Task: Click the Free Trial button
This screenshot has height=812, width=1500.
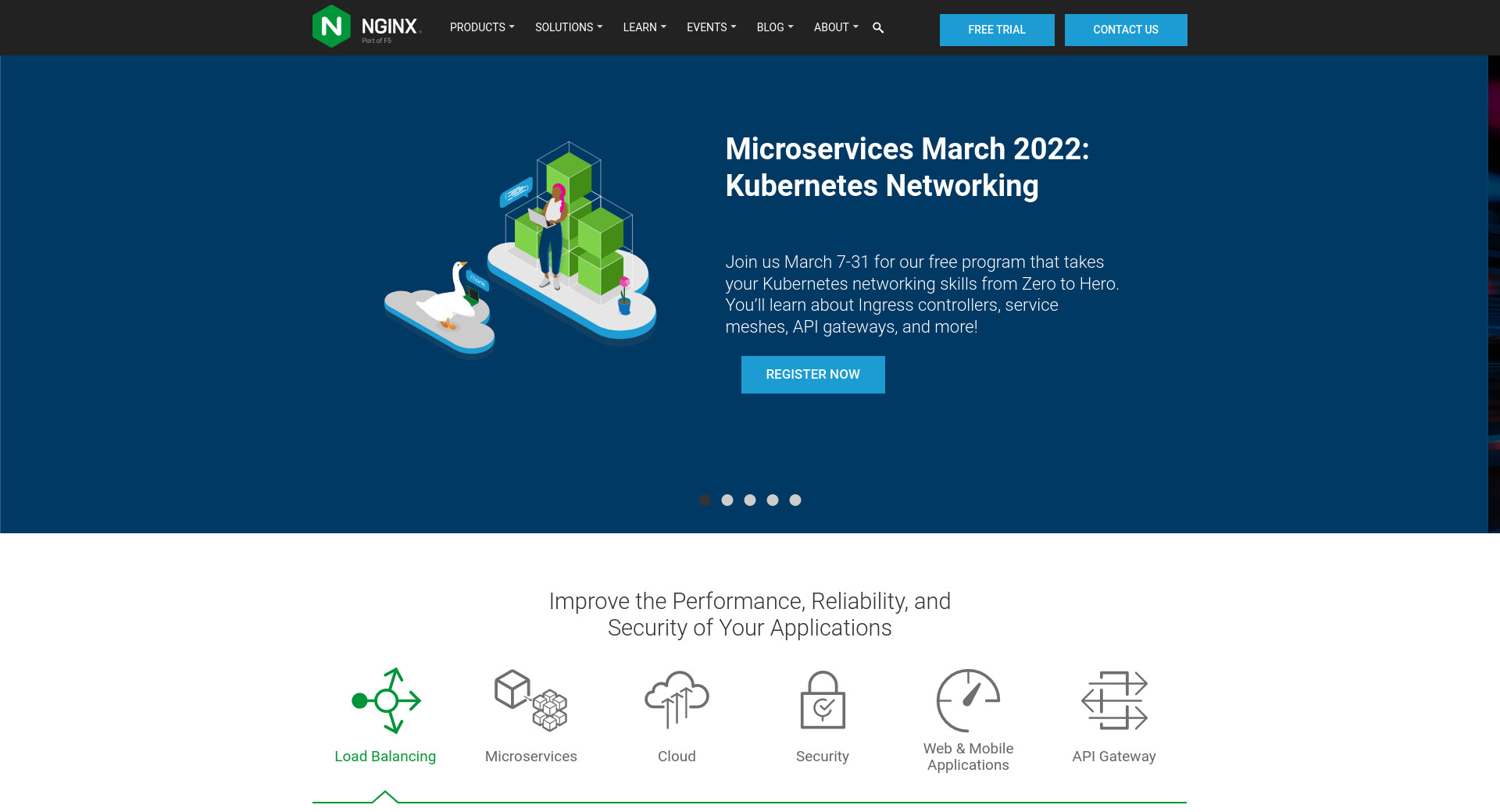Action: tap(996, 30)
